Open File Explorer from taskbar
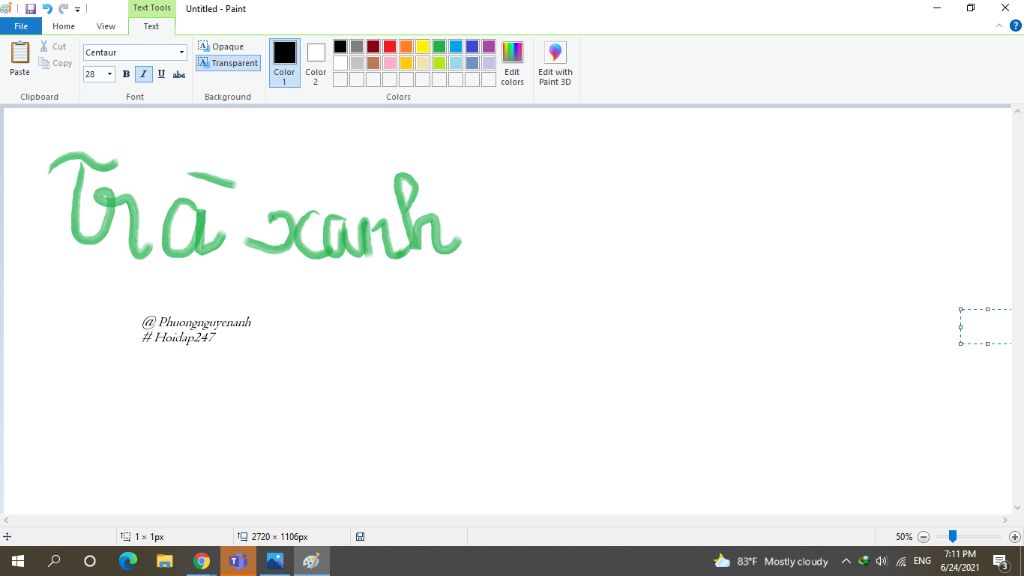 point(165,561)
